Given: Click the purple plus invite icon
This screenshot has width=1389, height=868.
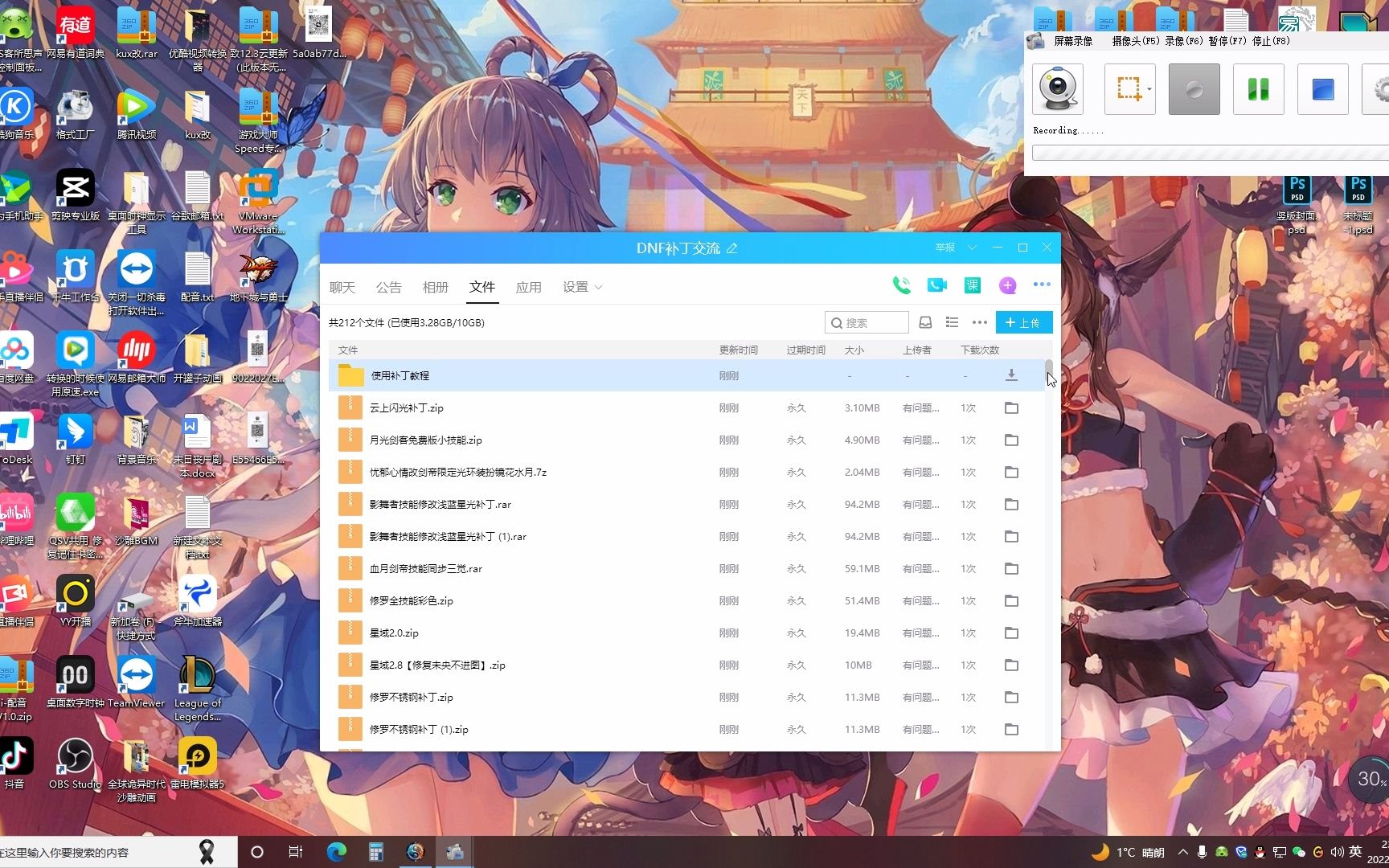Looking at the screenshot, I should (x=1008, y=285).
